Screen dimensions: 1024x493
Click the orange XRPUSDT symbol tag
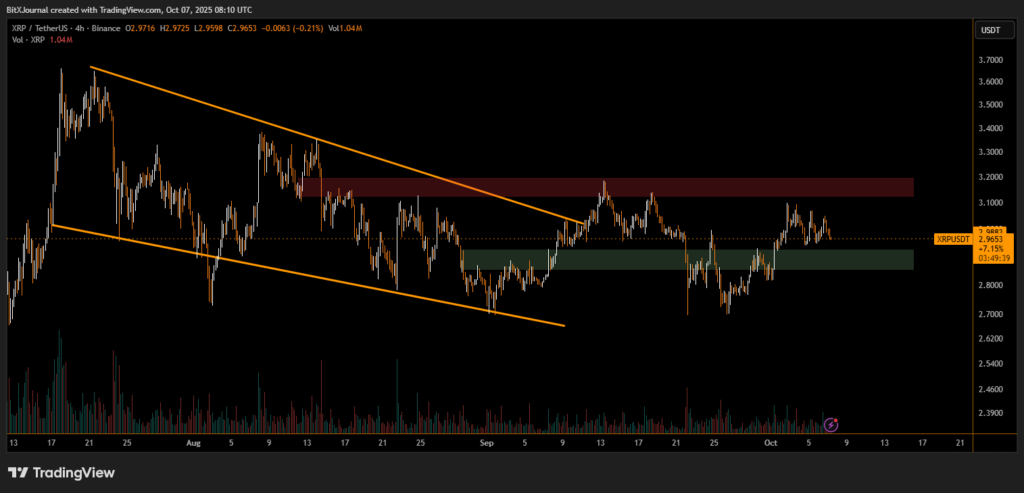pos(951,240)
